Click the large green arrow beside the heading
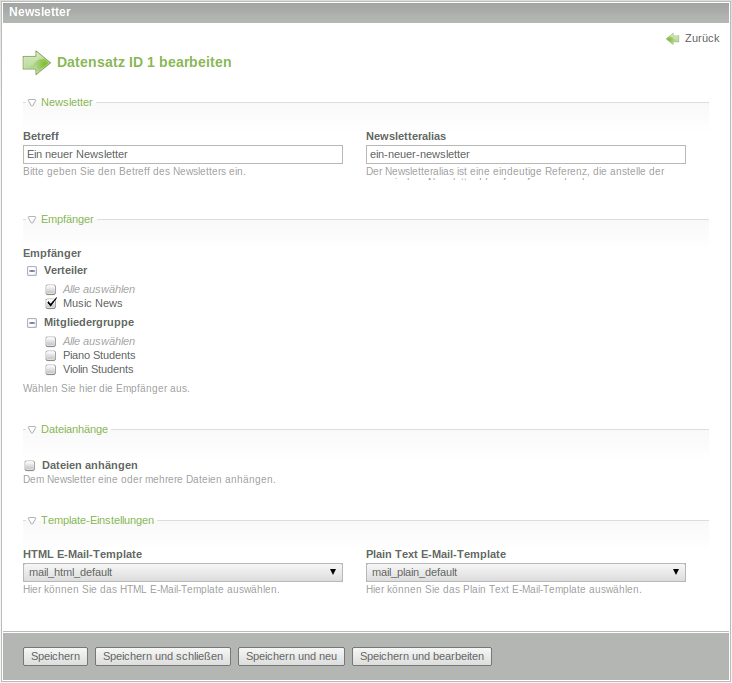Image resolution: width=732 pixels, height=683 pixels. coord(36,62)
